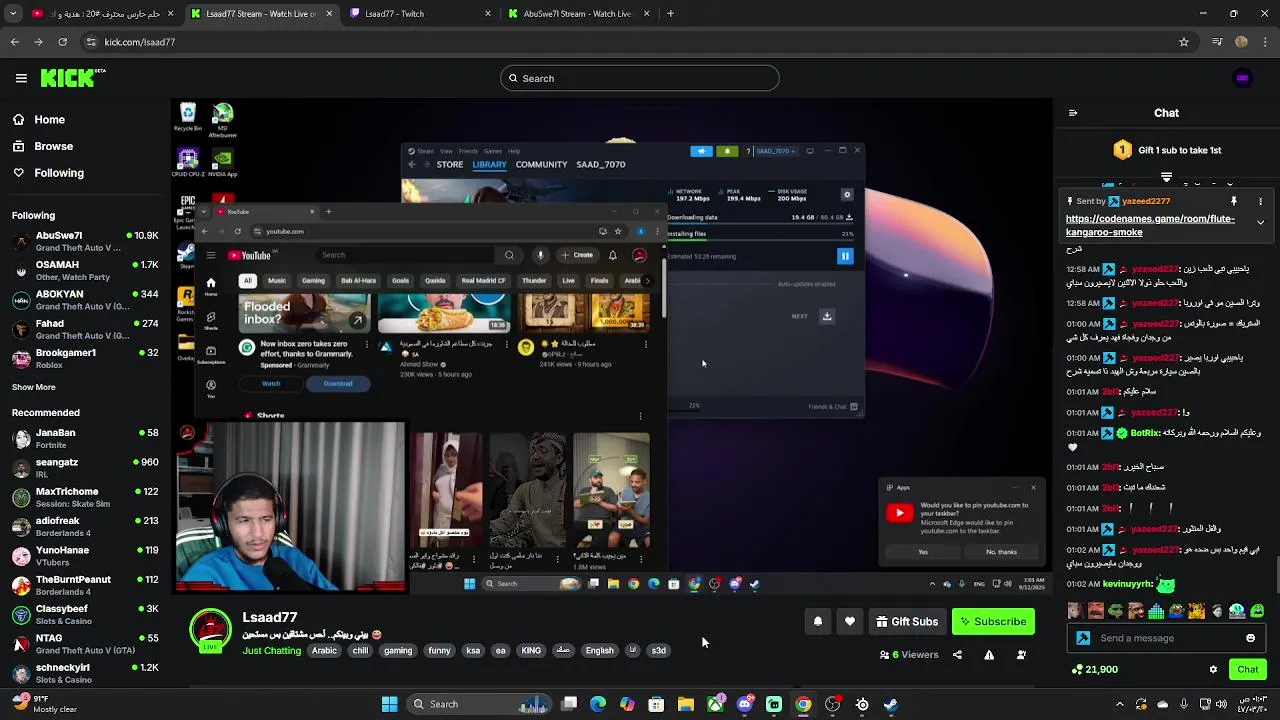Click the Gift Subs button
The height and width of the screenshot is (720, 1280).
pyautogui.click(x=907, y=622)
